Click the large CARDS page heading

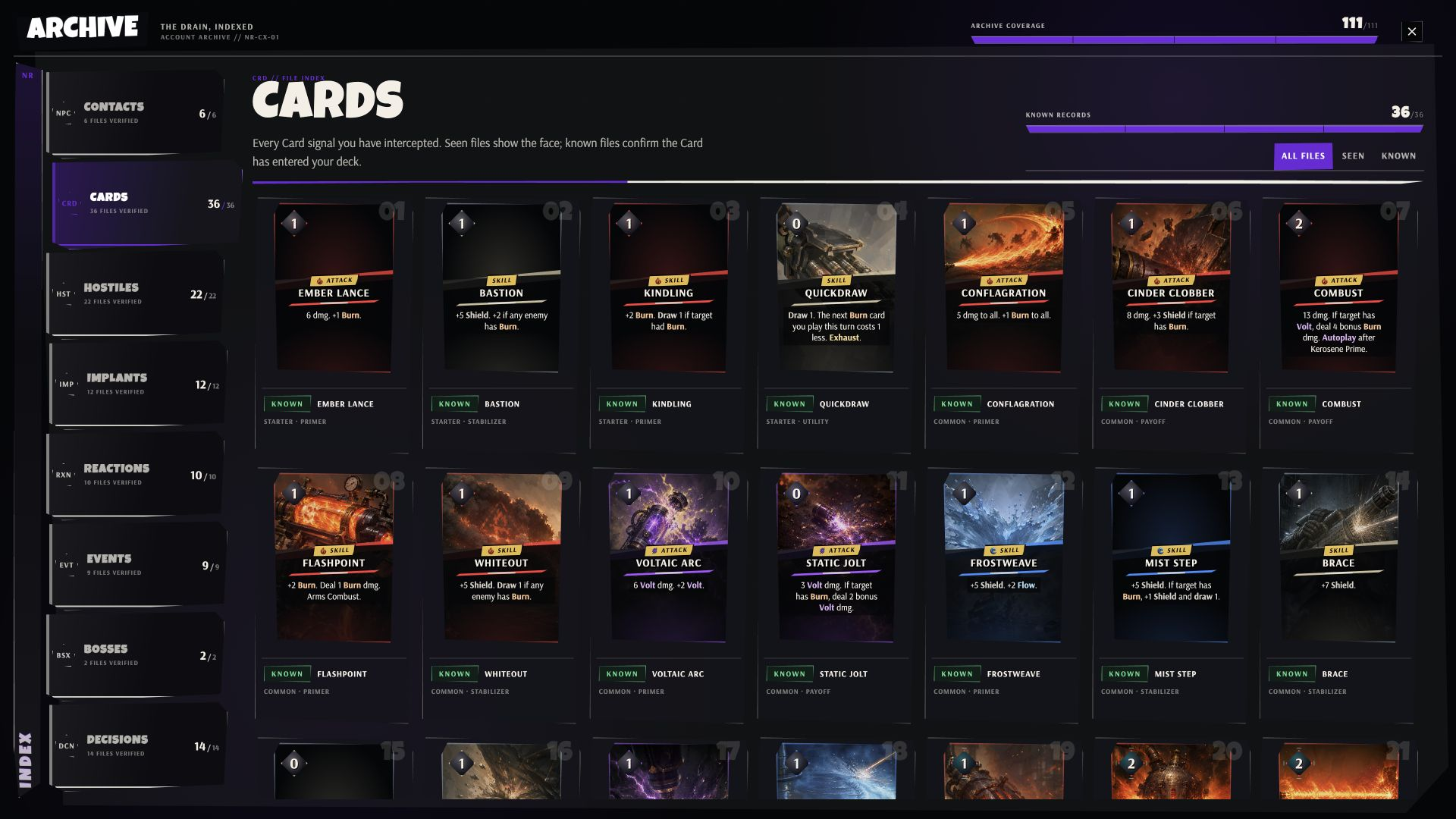click(x=328, y=100)
